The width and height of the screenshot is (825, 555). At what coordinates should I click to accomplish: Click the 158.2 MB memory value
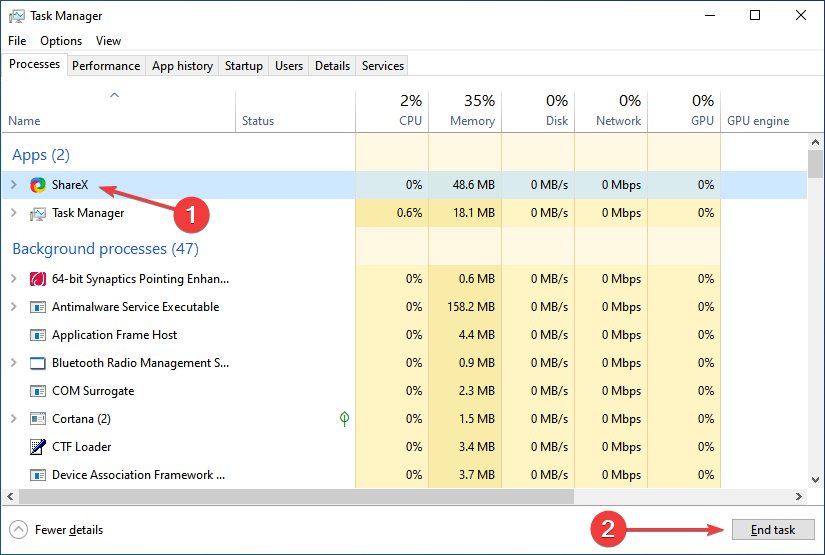tap(471, 307)
